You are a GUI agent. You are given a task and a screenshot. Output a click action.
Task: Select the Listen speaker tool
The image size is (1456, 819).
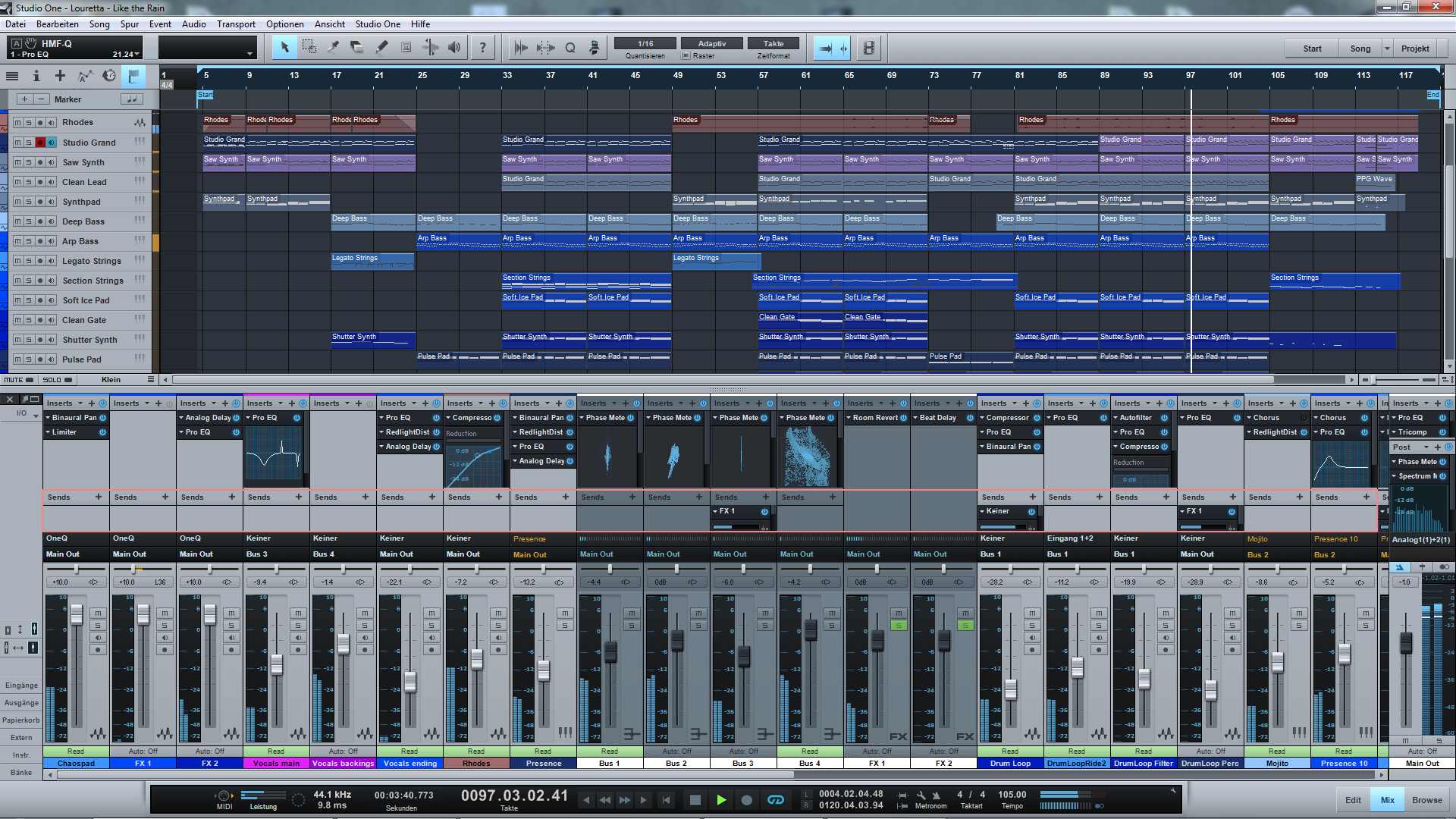click(454, 48)
